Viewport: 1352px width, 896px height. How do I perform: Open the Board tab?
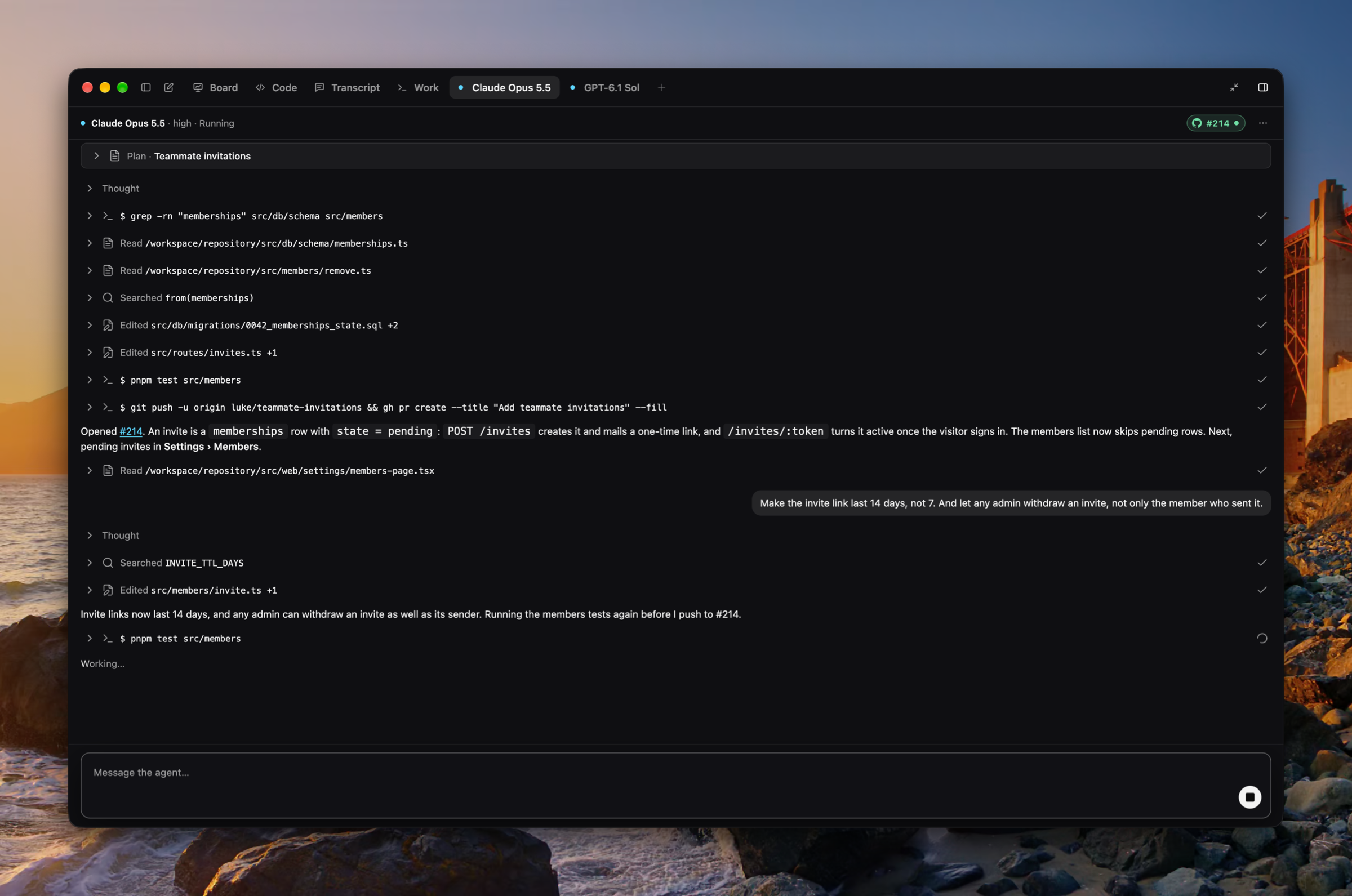215,87
